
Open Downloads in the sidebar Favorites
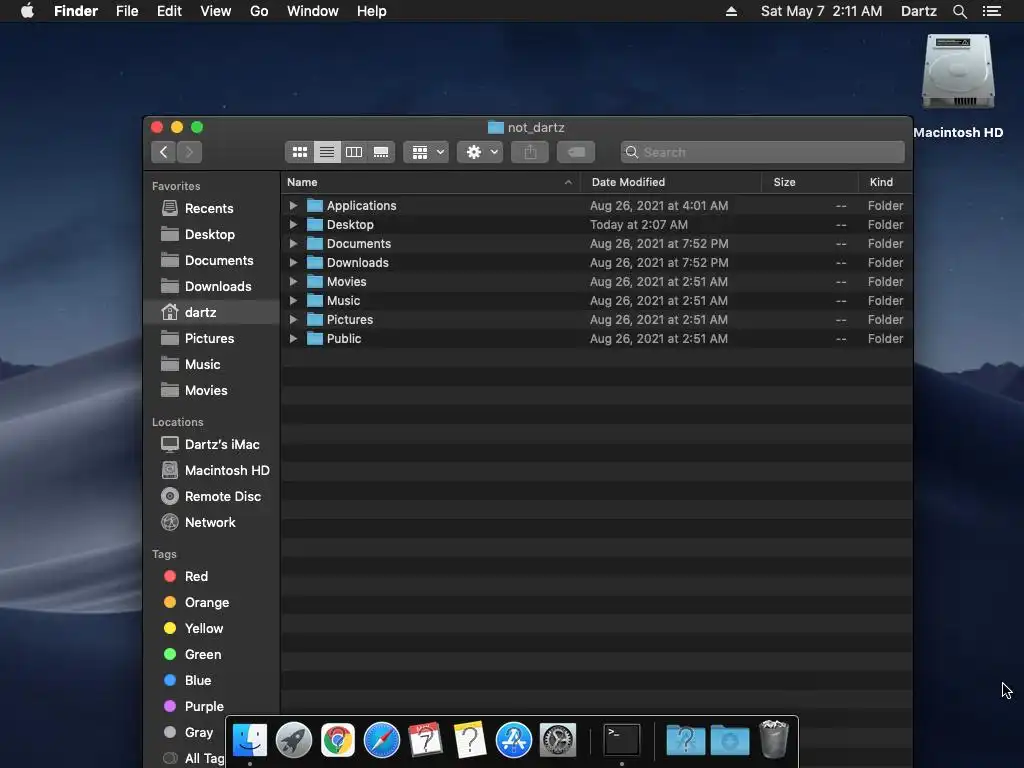[212, 287]
